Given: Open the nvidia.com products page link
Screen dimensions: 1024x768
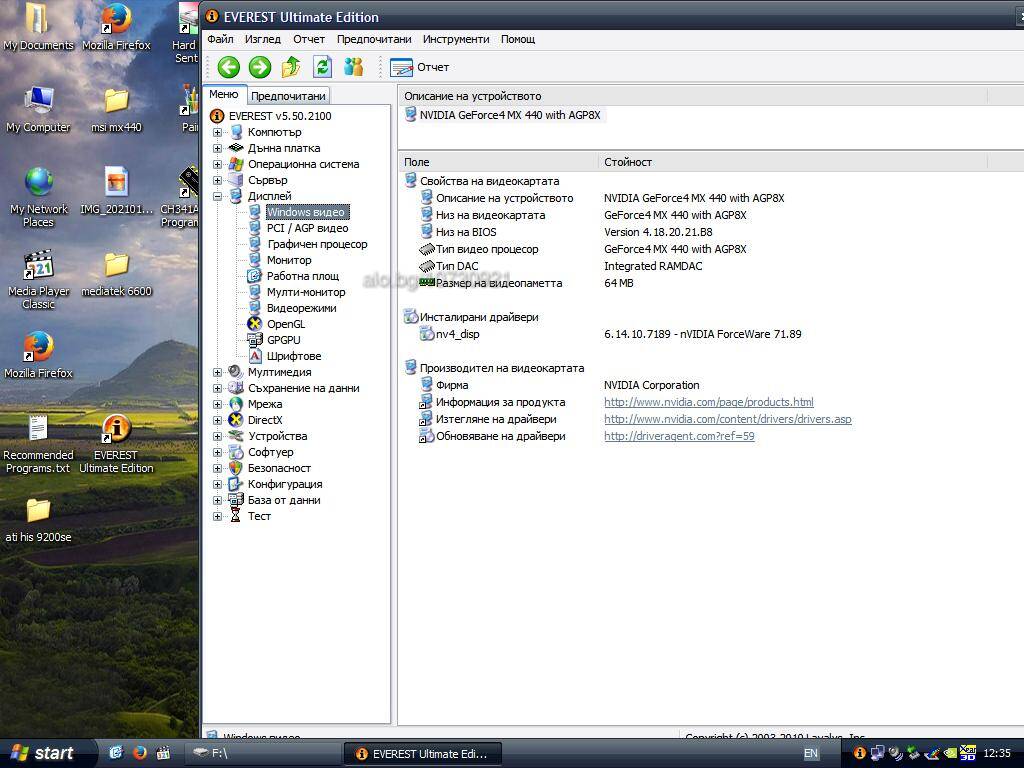Looking at the screenshot, I should tap(708, 402).
